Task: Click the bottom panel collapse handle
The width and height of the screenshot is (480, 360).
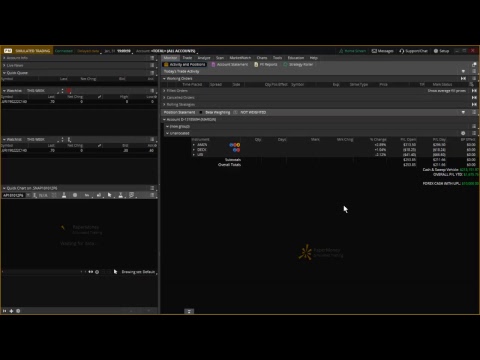Action: pyautogui.click(x=189, y=311)
